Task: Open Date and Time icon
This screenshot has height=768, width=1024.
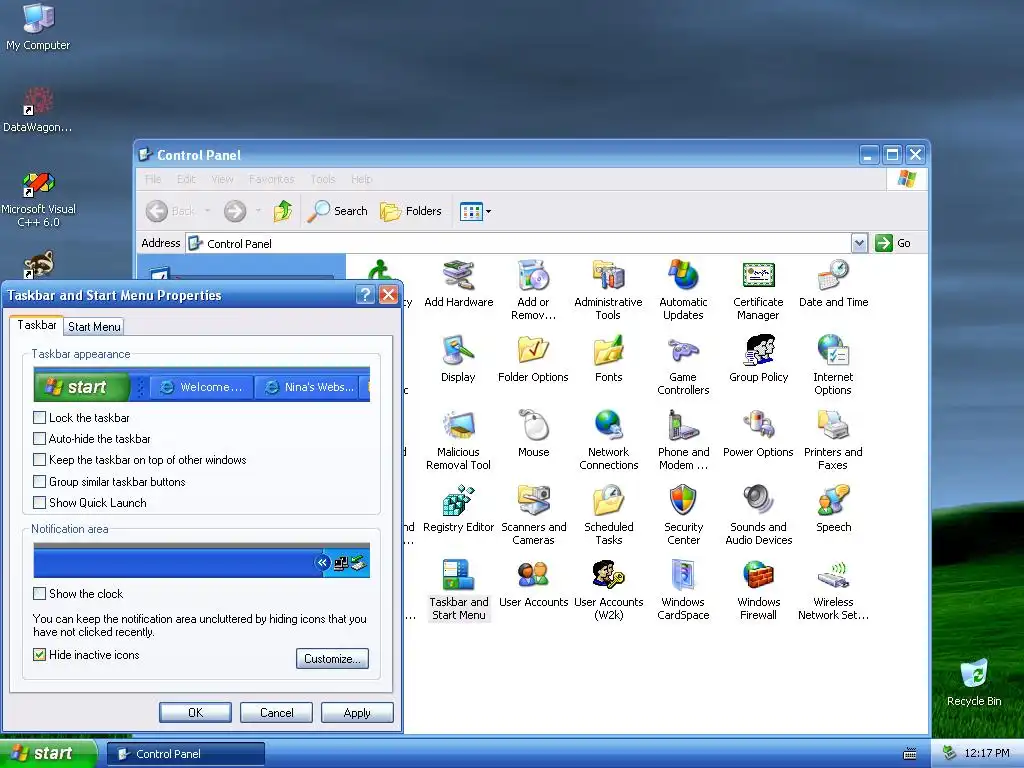Action: [833, 285]
